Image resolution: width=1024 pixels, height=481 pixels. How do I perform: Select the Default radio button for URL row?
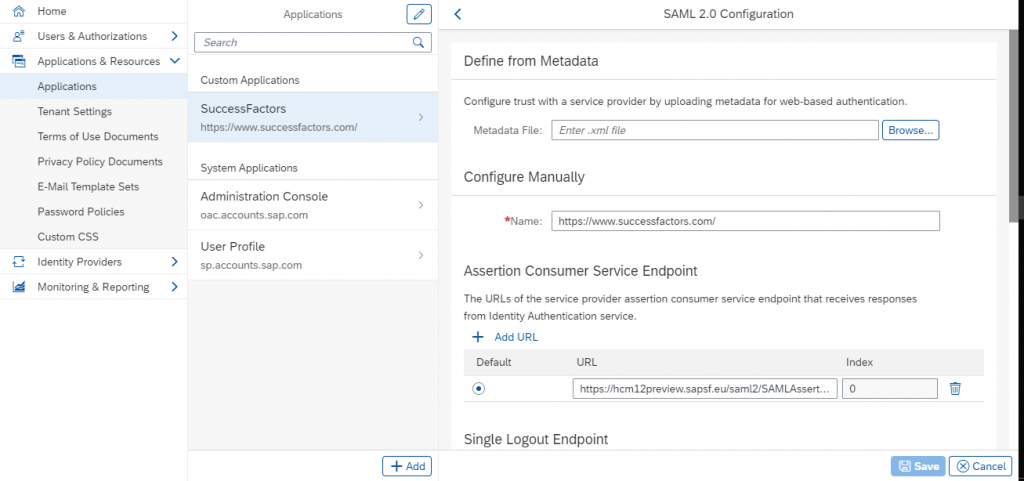[479, 388]
